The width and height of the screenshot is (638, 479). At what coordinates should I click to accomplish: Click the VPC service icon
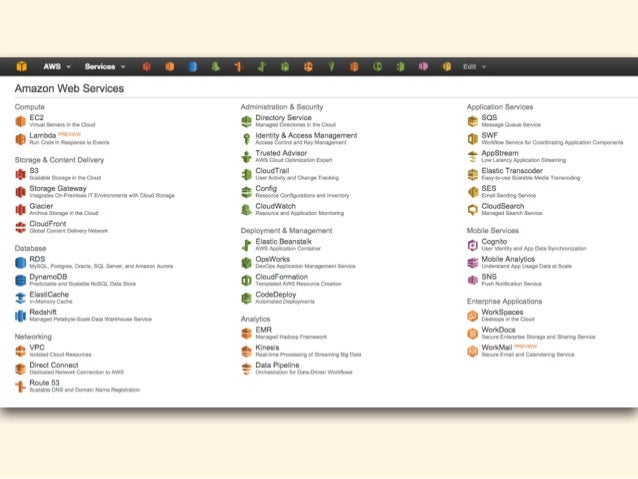coord(20,351)
